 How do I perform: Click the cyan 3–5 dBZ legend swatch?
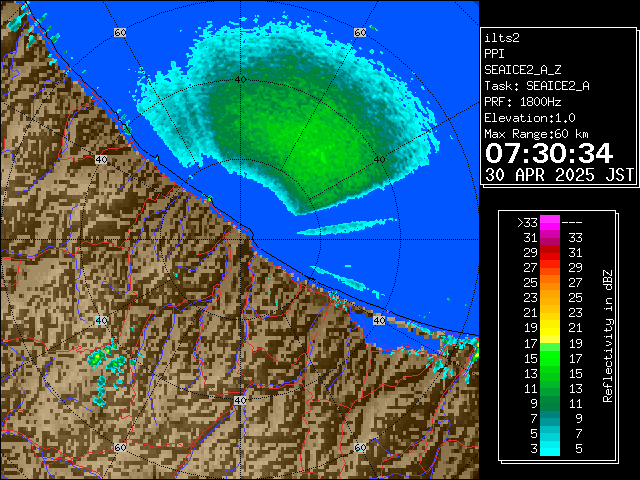pos(549,448)
